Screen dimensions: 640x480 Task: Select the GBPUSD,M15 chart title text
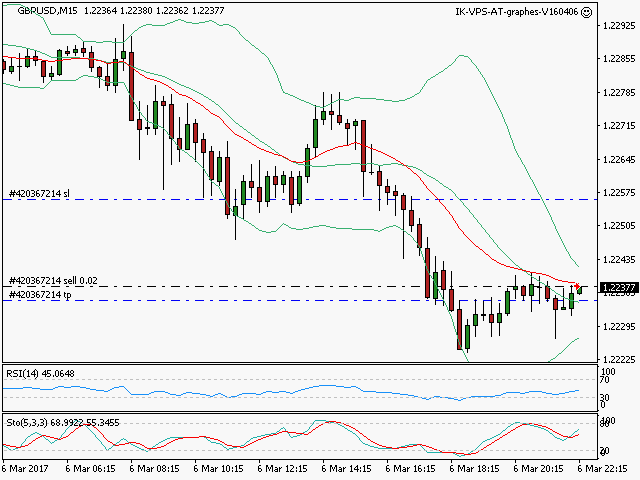click(x=47, y=11)
